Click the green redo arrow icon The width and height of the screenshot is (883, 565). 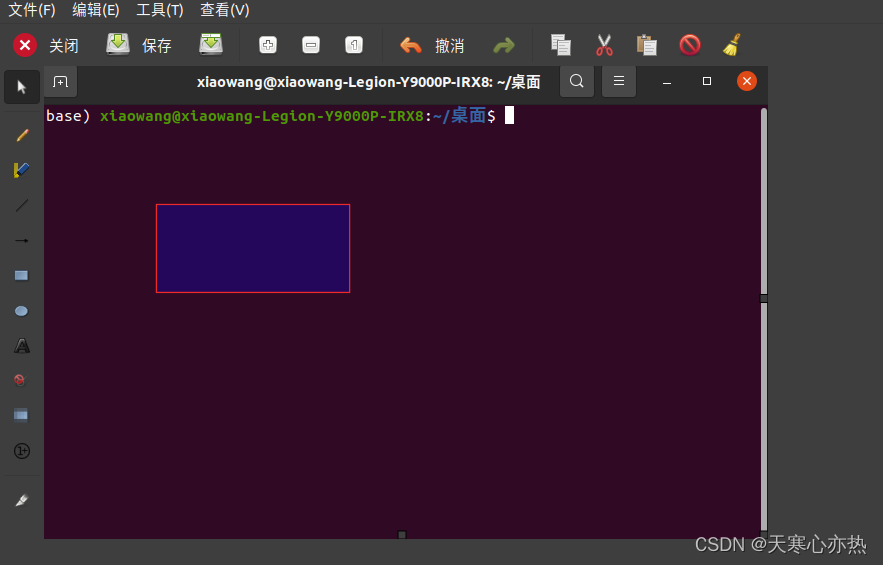pos(503,45)
